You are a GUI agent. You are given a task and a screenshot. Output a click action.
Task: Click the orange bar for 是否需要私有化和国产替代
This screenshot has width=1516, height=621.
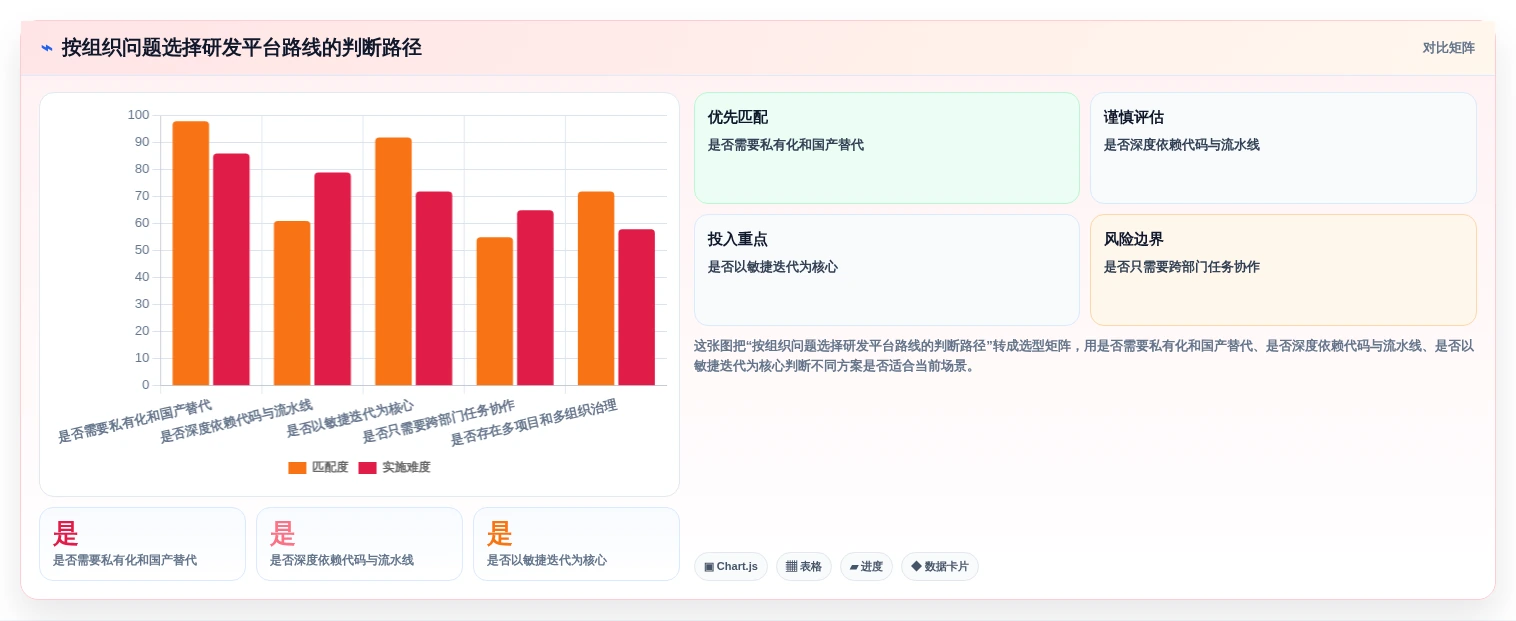coord(191,253)
